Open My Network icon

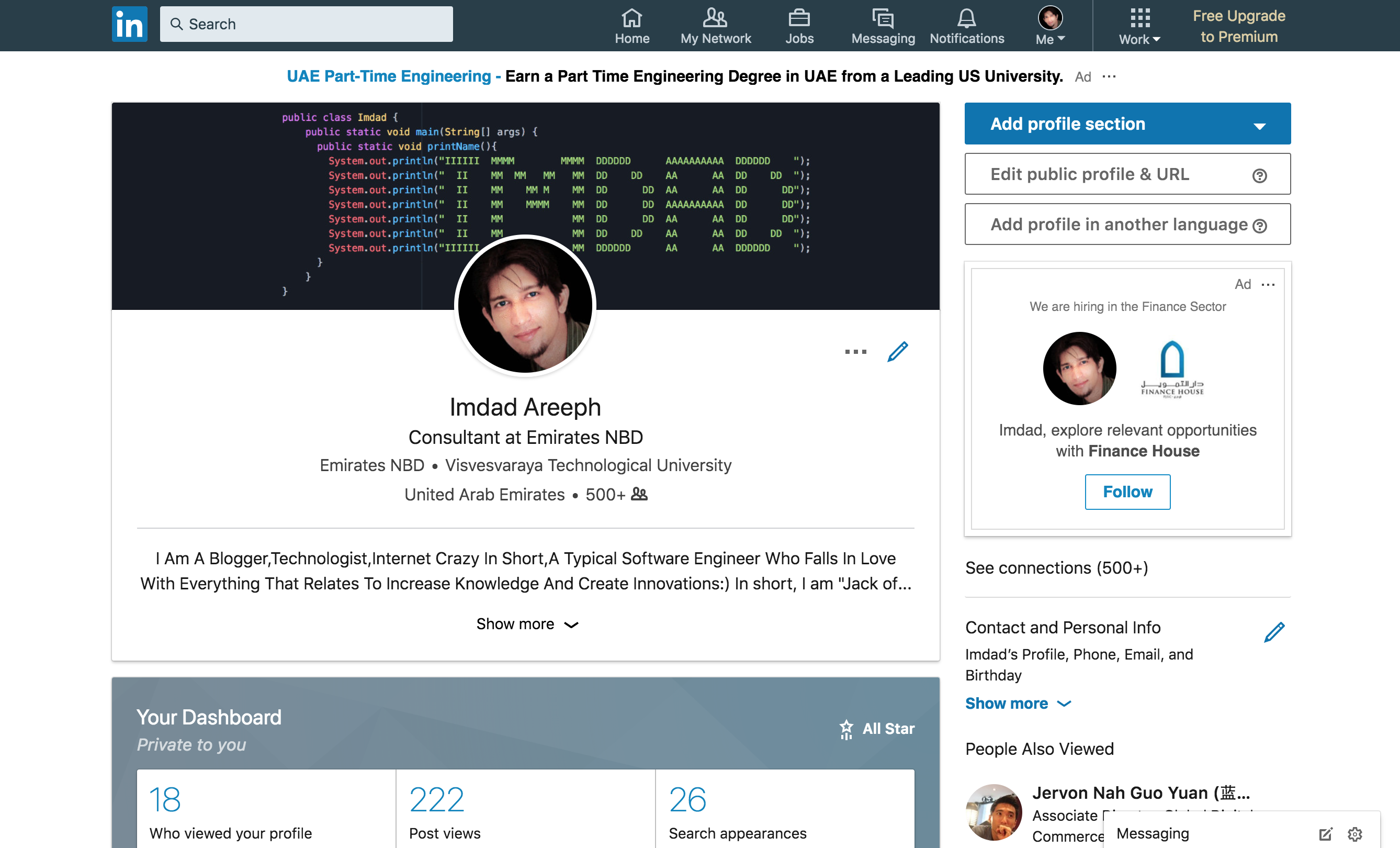tap(715, 19)
